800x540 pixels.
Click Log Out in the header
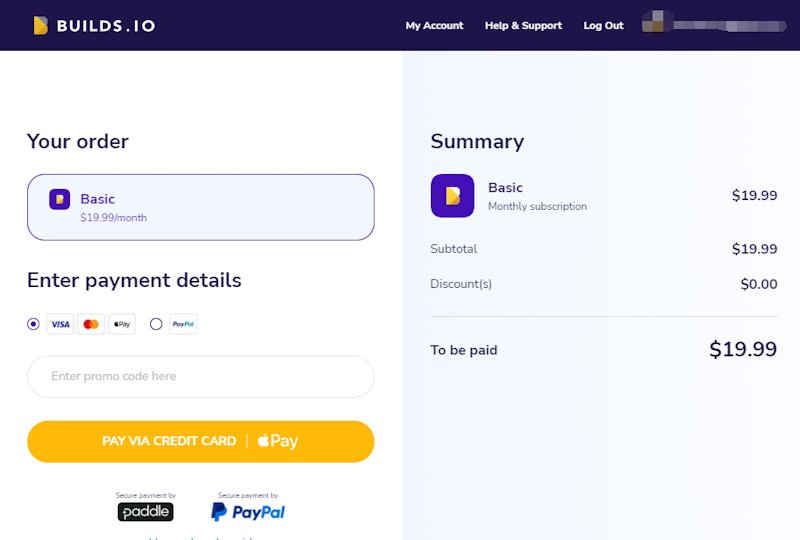[x=604, y=26]
